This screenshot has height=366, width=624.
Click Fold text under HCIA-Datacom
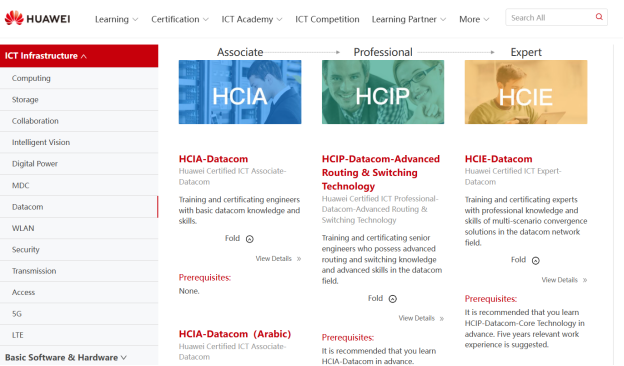coord(232,239)
